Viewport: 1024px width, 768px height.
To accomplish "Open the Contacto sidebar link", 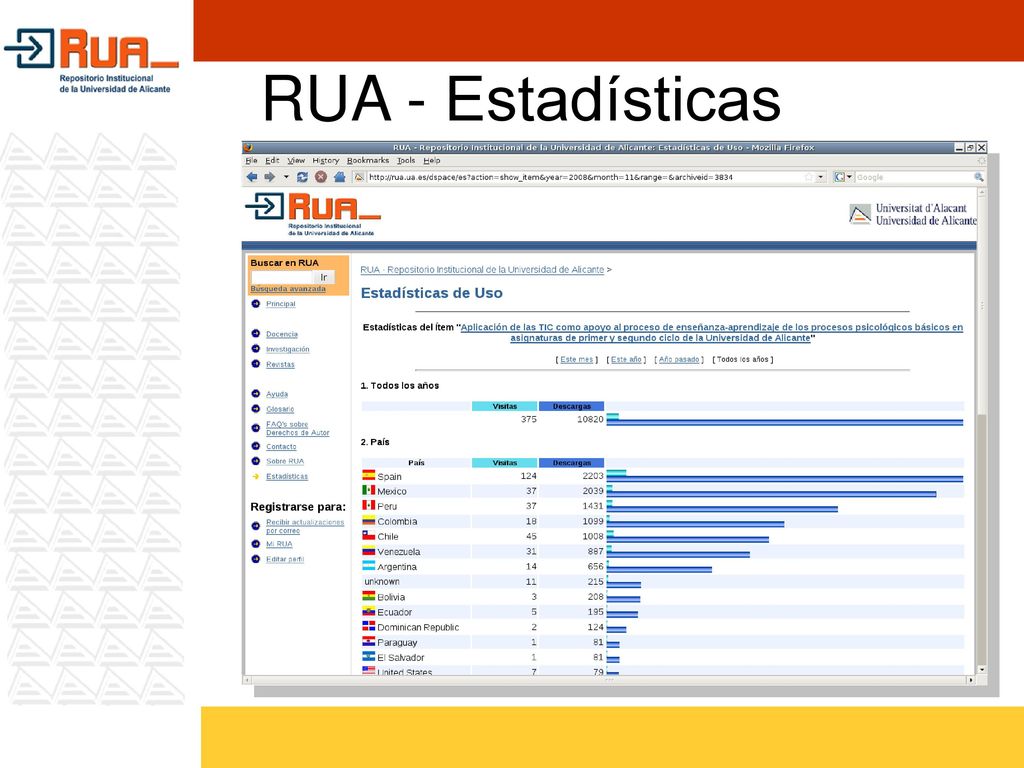I will 281,447.
